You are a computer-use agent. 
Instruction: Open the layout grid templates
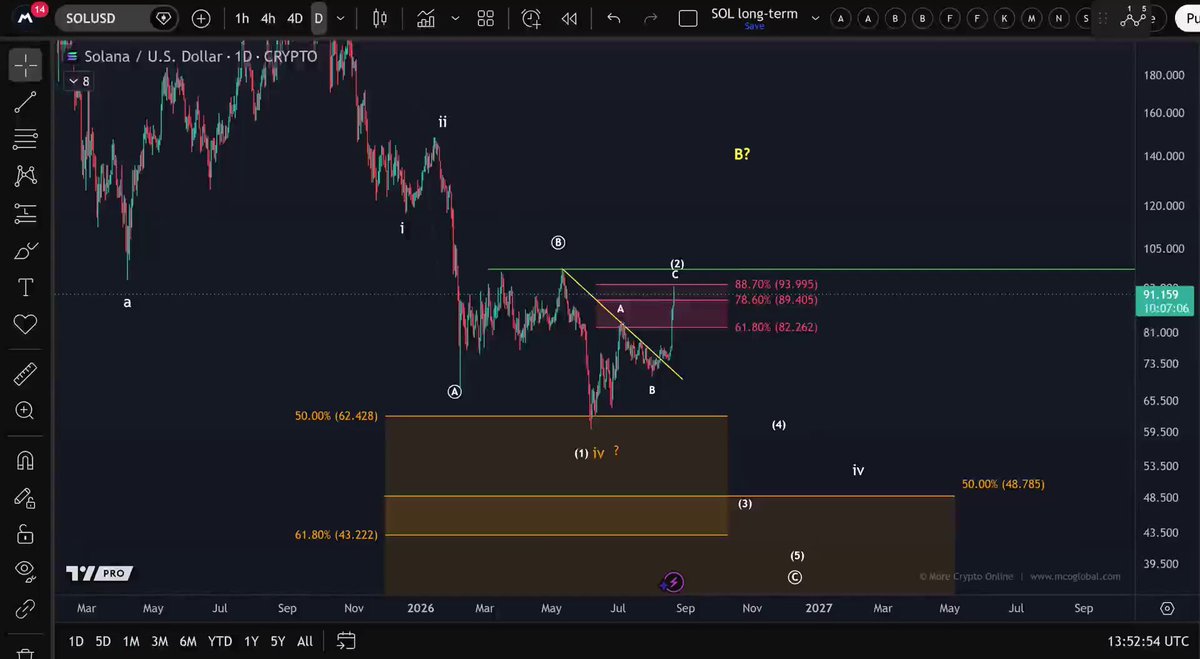pyautogui.click(x=486, y=18)
